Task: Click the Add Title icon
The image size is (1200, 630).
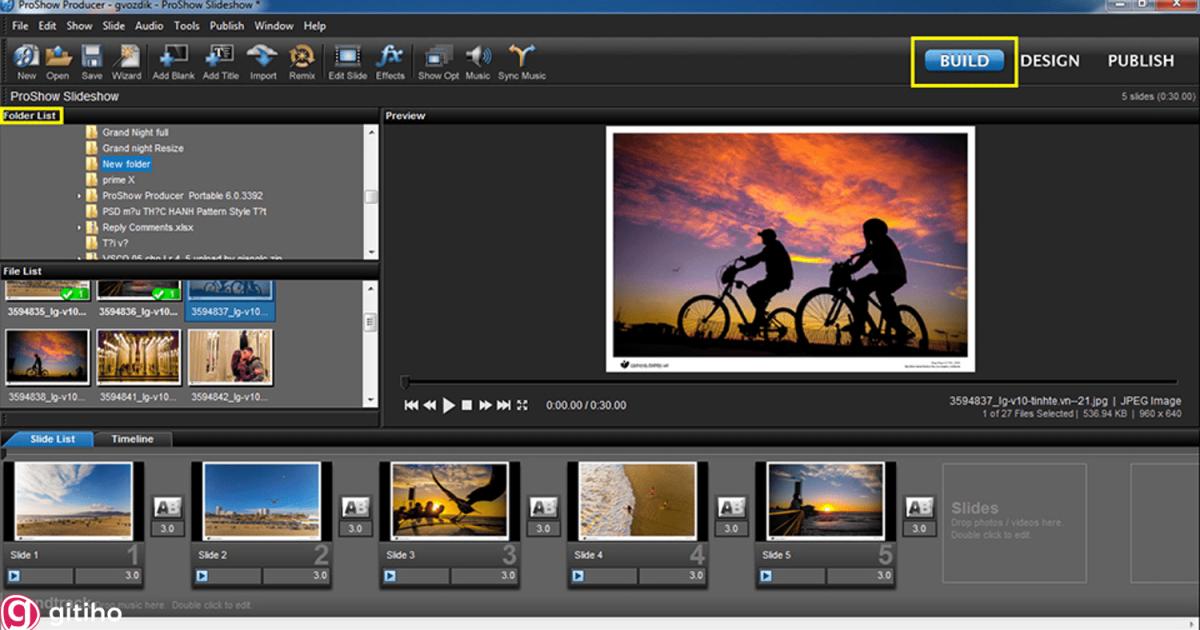Action: tap(220, 58)
